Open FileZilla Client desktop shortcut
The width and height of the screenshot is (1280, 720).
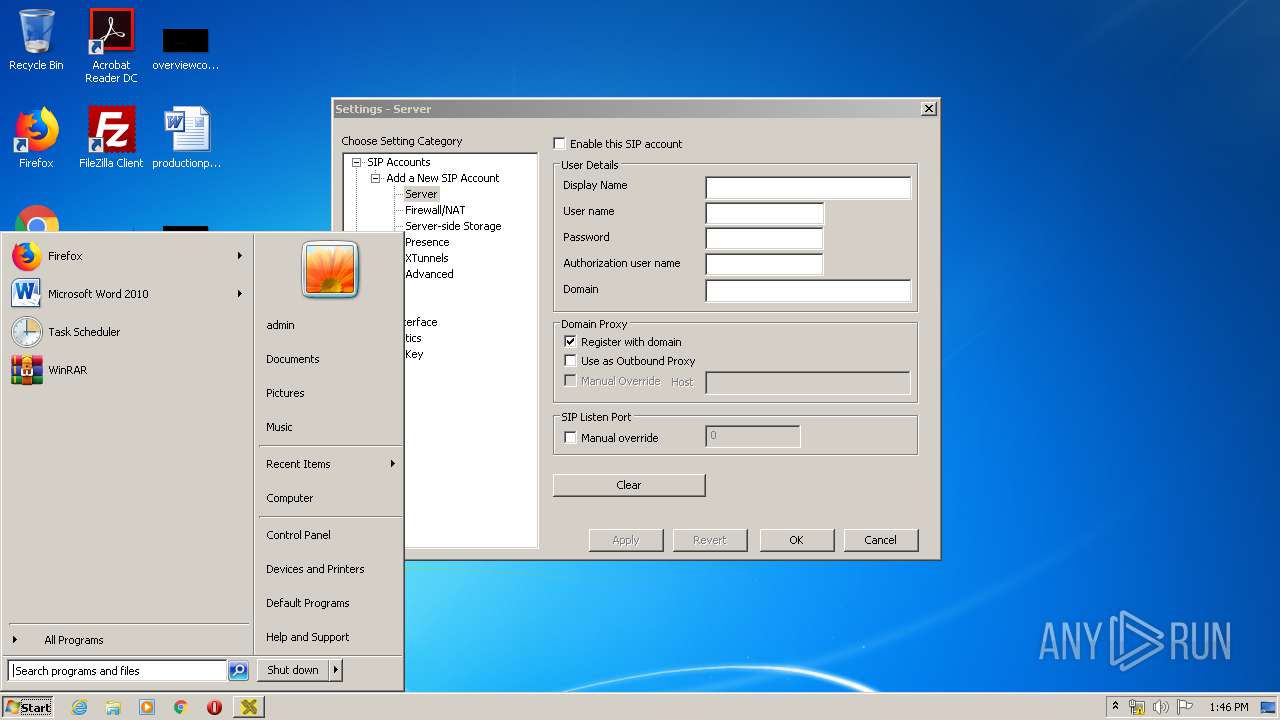(111, 138)
